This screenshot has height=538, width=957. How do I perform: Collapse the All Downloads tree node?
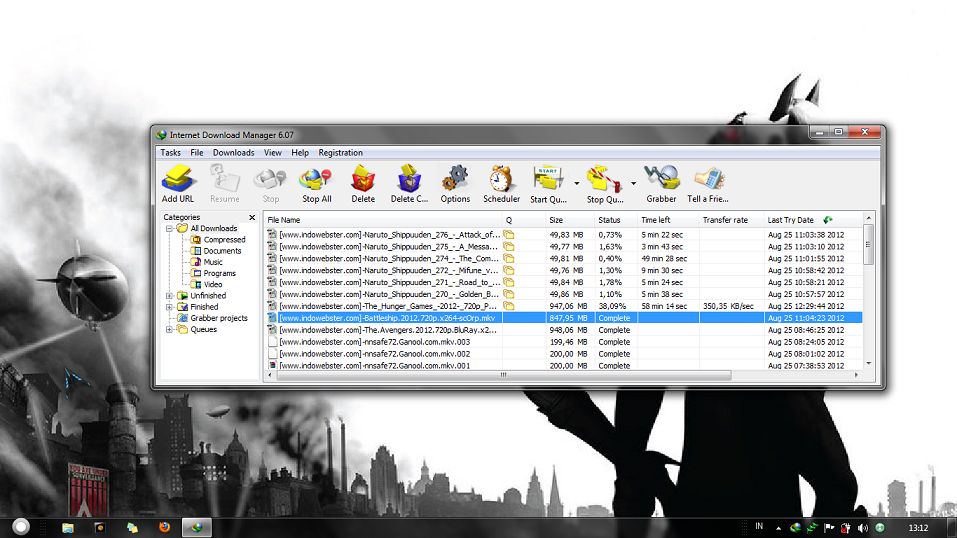pyautogui.click(x=169, y=228)
